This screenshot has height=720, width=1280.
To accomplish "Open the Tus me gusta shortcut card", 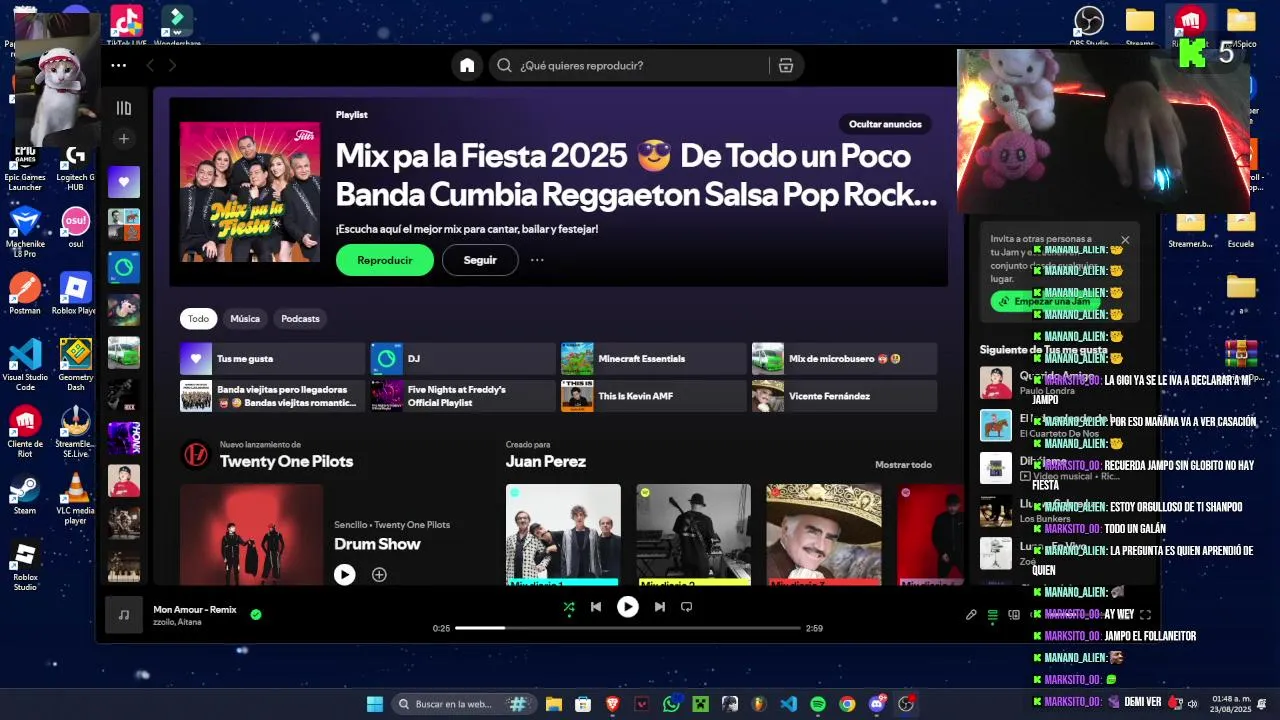I will [x=273, y=358].
